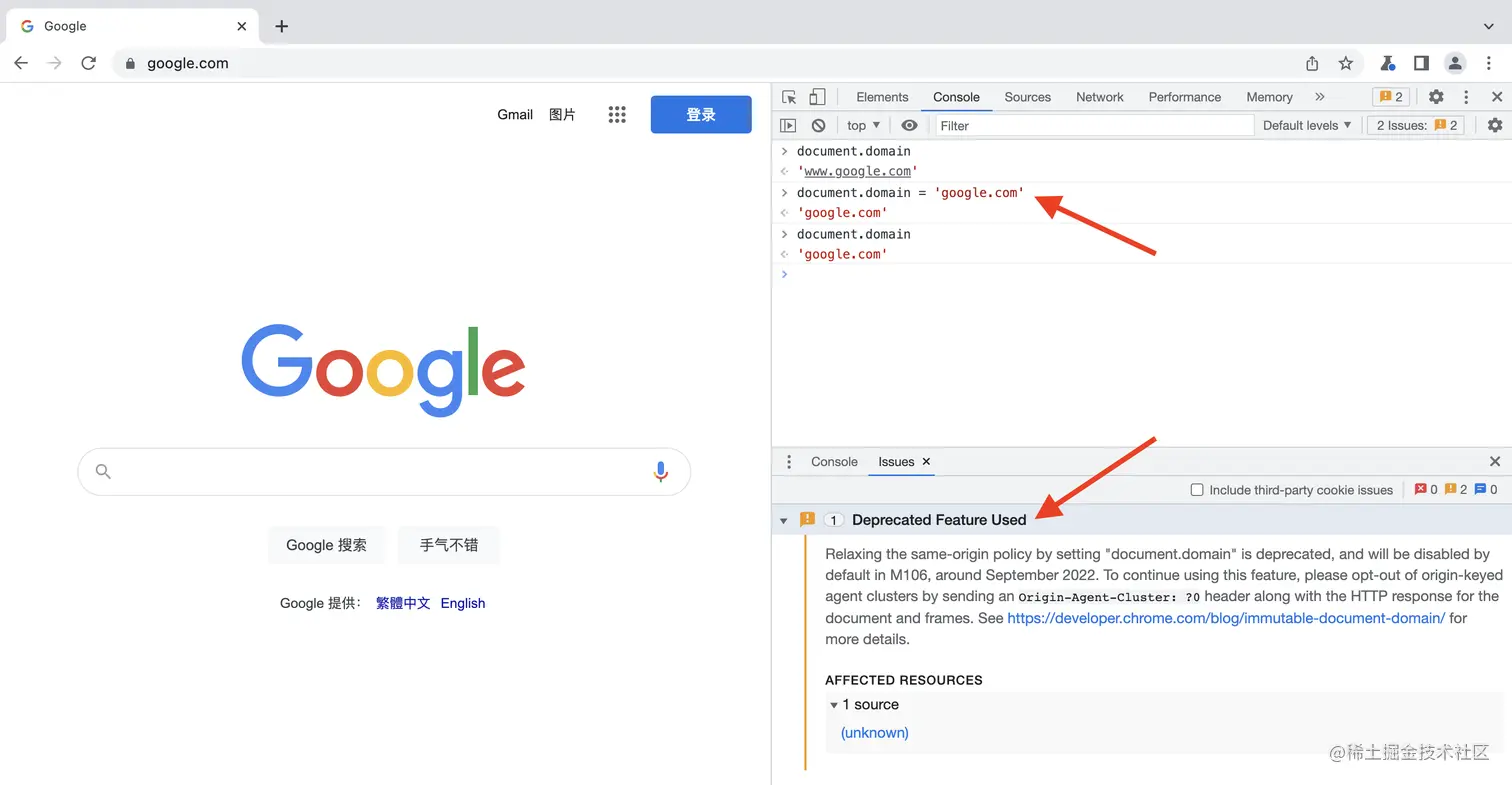
Task: Collapse the Deprecated Feature Used issue
Action: click(784, 520)
